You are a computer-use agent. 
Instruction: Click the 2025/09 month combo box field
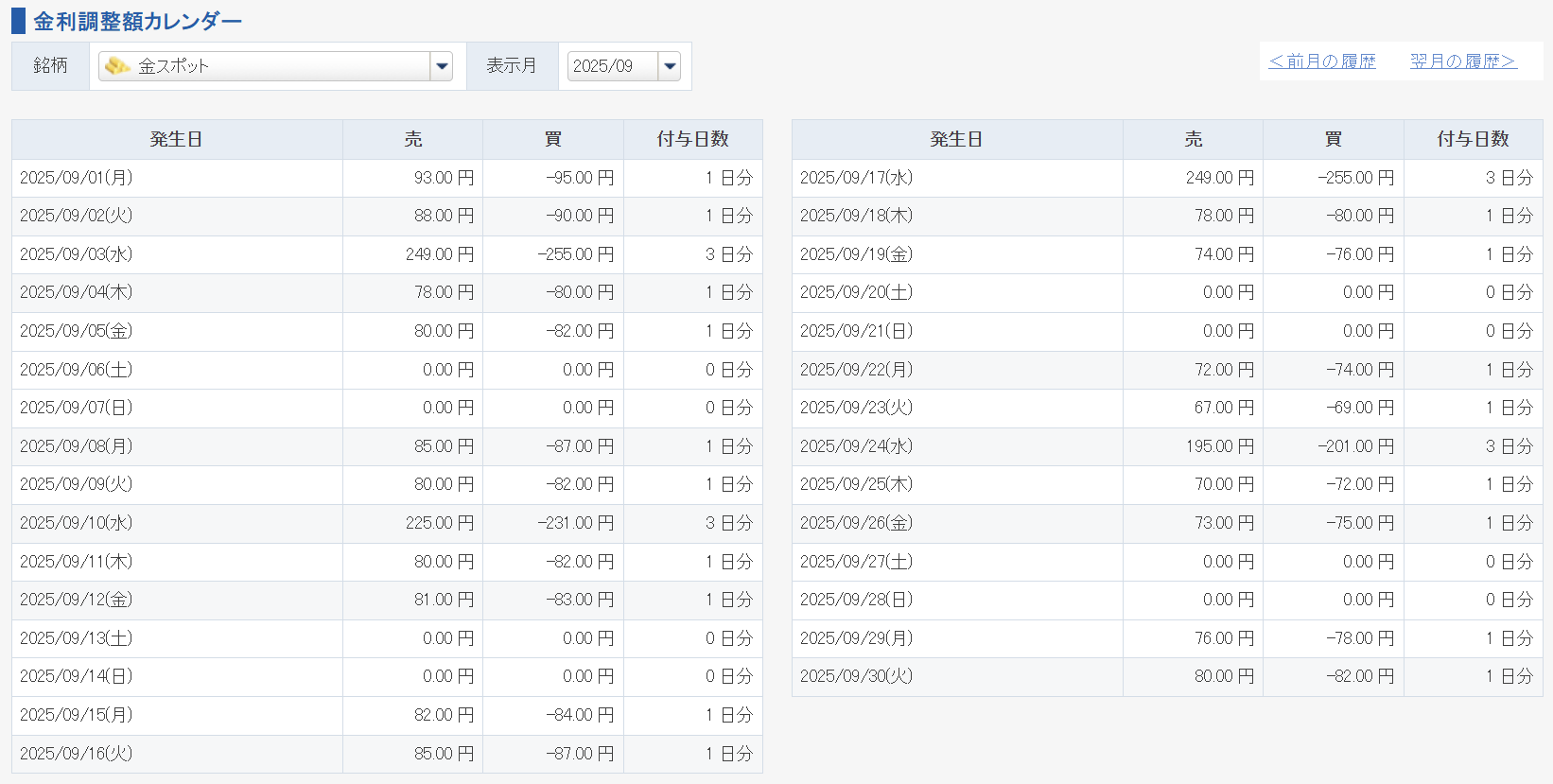pyautogui.click(x=612, y=66)
